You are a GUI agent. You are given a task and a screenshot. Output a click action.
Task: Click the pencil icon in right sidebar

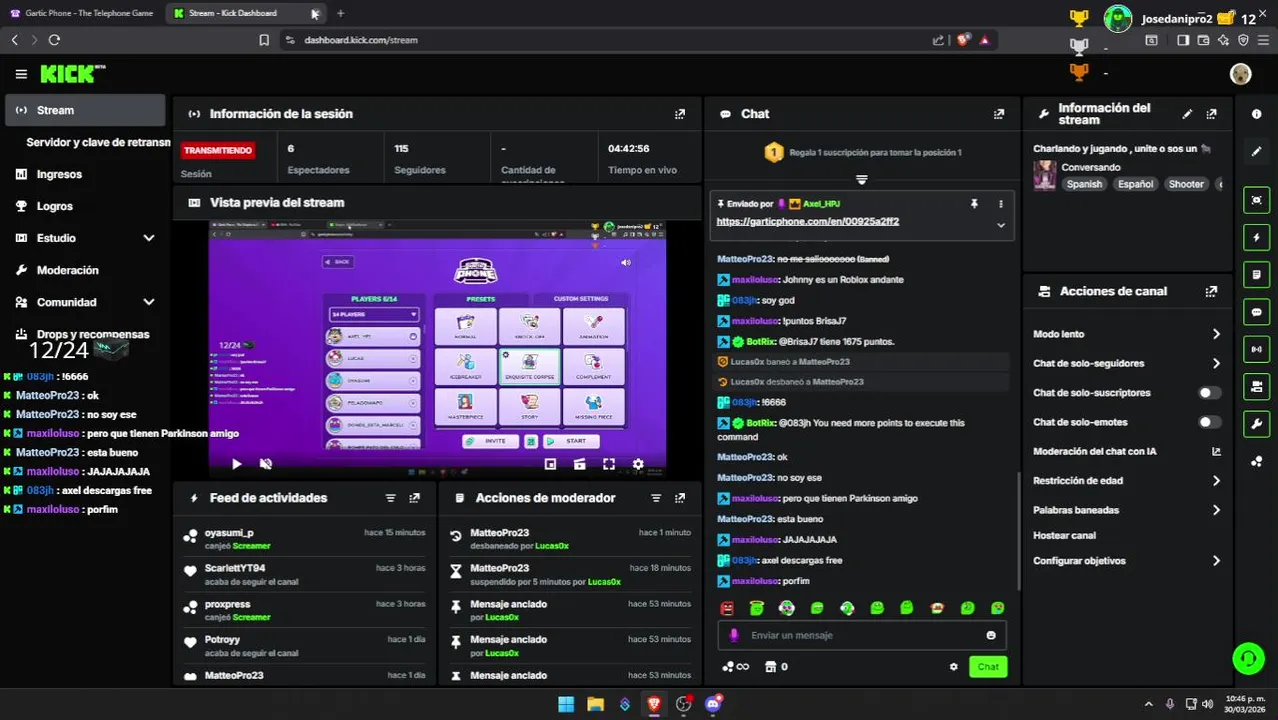1257,151
